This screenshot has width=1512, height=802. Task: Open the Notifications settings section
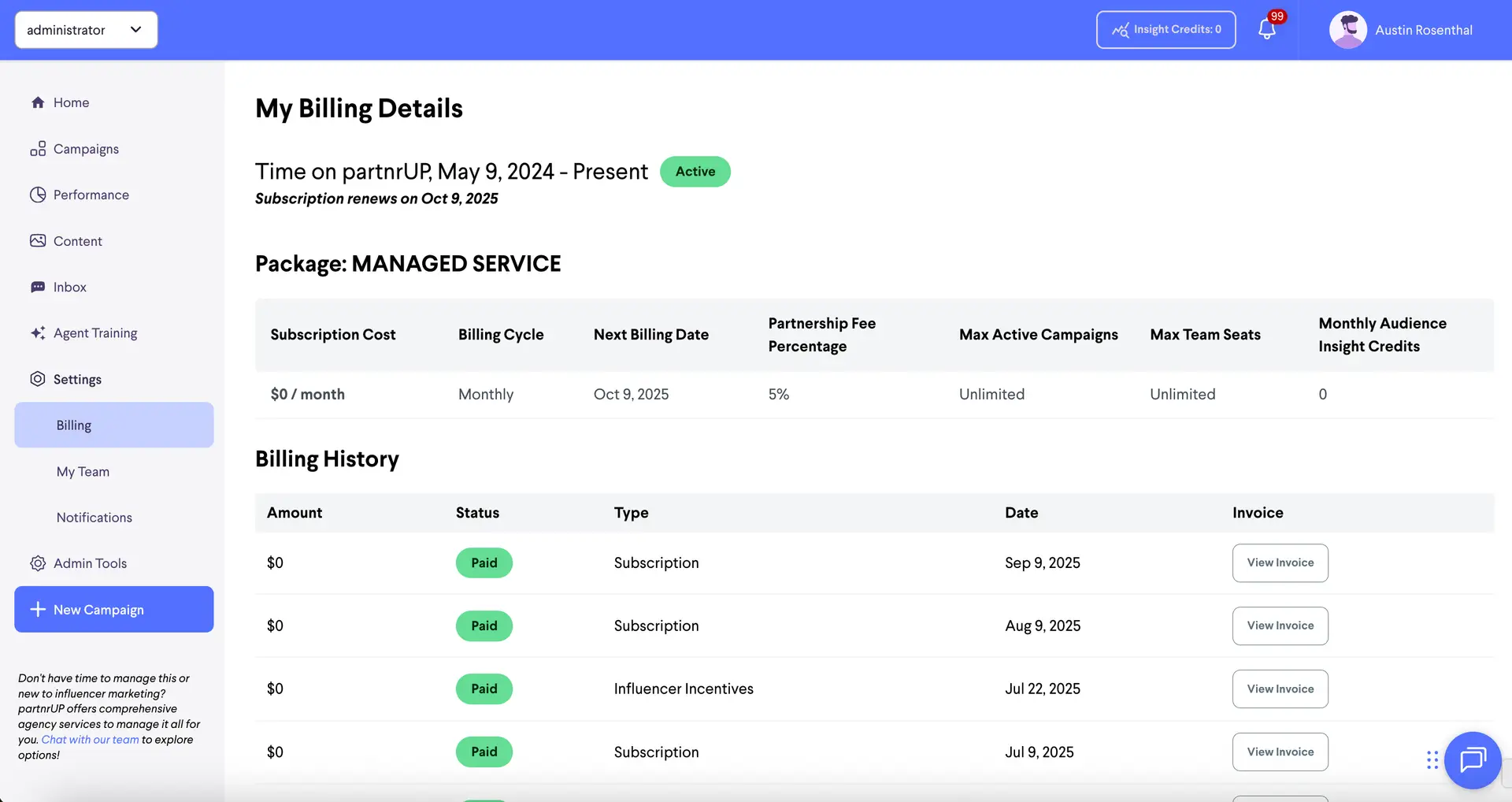point(94,517)
